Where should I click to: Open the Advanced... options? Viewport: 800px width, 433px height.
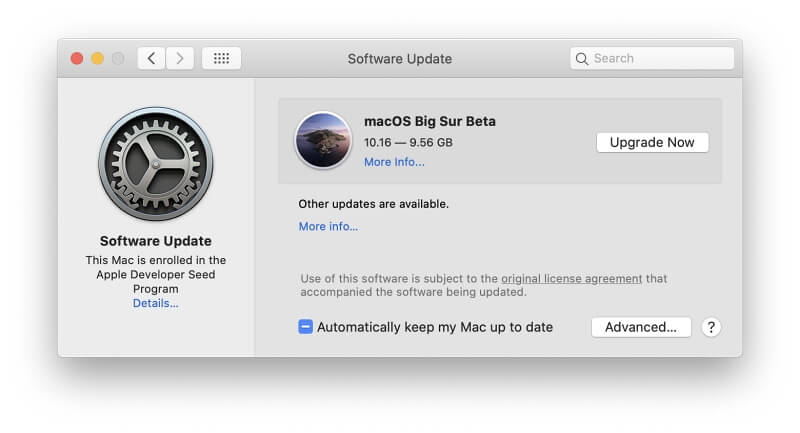[x=641, y=327]
